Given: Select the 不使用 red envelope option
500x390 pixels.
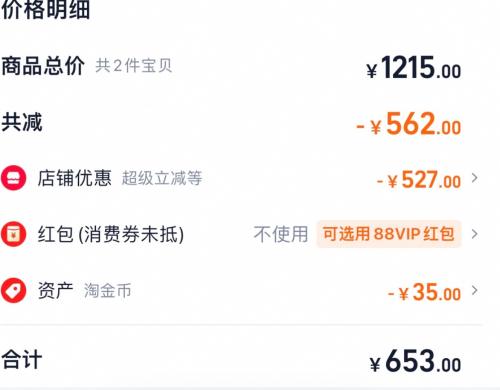Looking at the screenshot, I should tap(281, 234).
